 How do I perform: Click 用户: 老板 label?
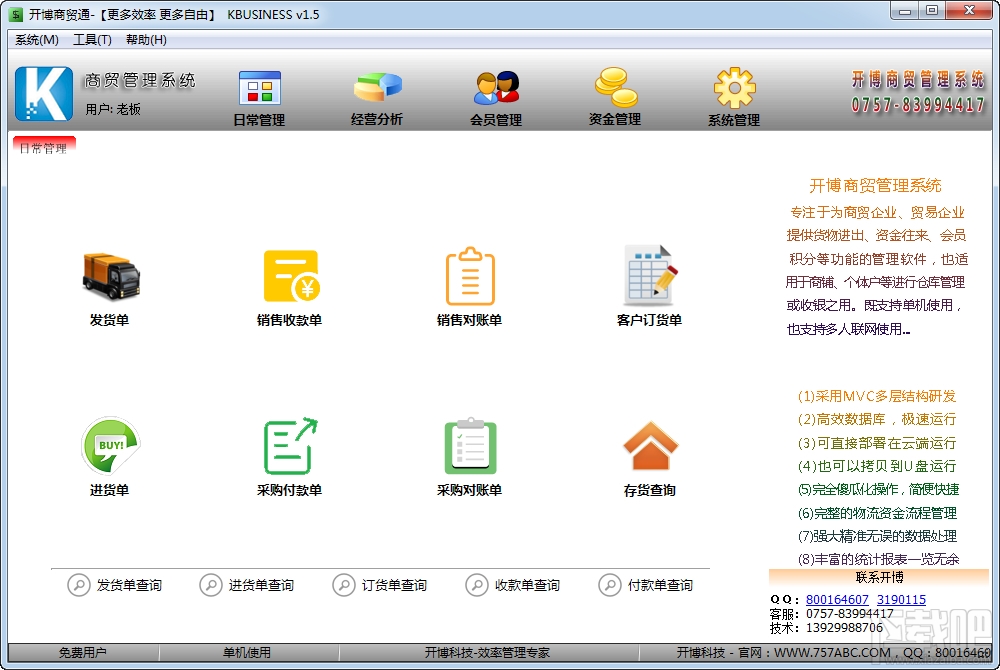[x=113, y=110]
